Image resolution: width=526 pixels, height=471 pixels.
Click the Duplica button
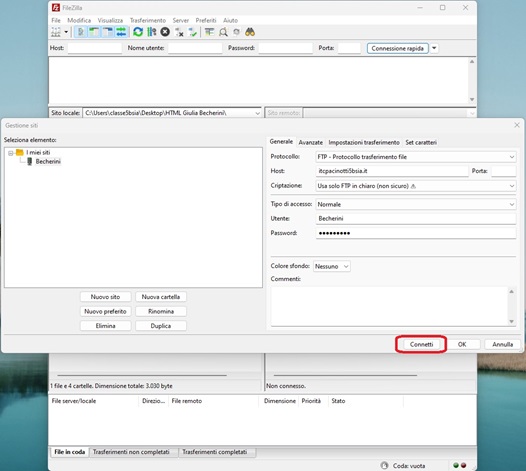(161, 326)
